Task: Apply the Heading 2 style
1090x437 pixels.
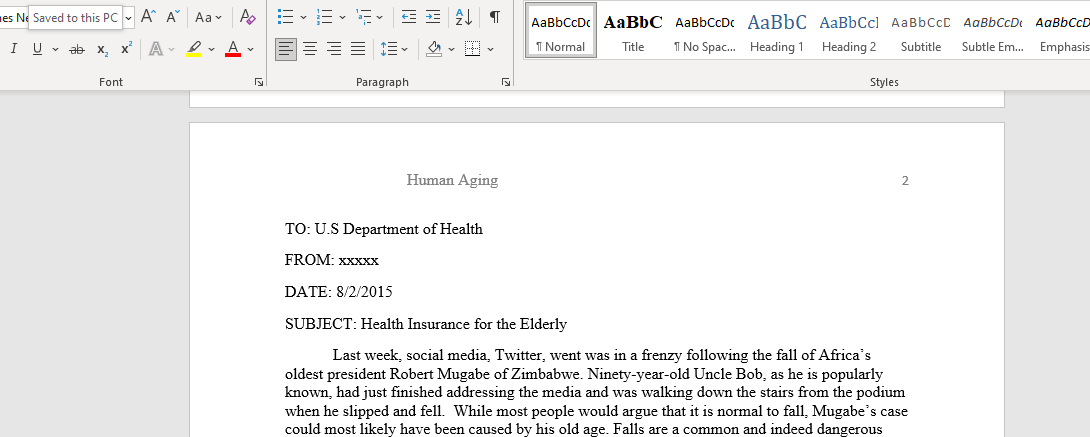Action: [x=849, y=31]
